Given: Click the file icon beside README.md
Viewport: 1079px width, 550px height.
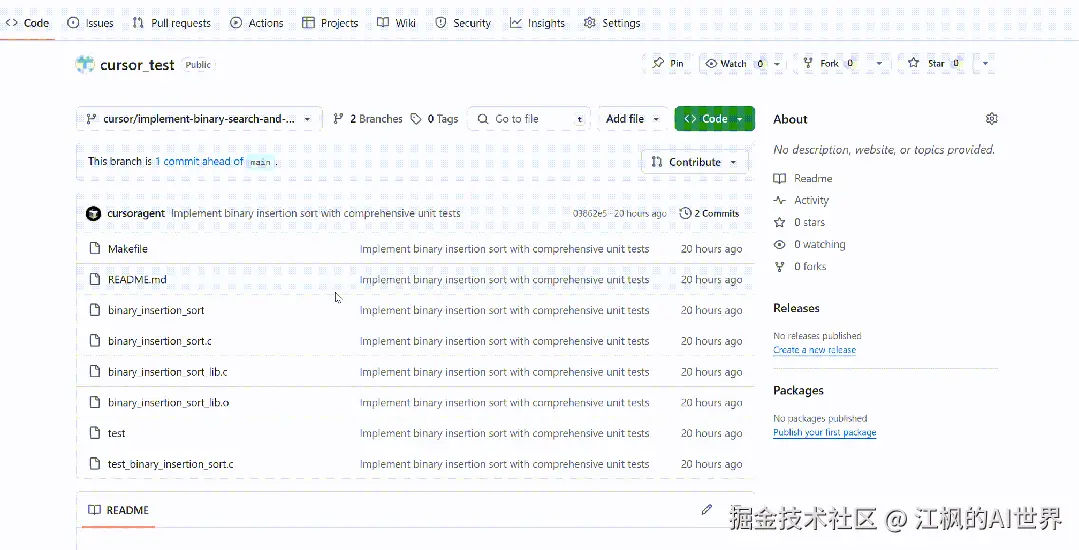Looking at the screenshot, I should (x=95, y=279).
